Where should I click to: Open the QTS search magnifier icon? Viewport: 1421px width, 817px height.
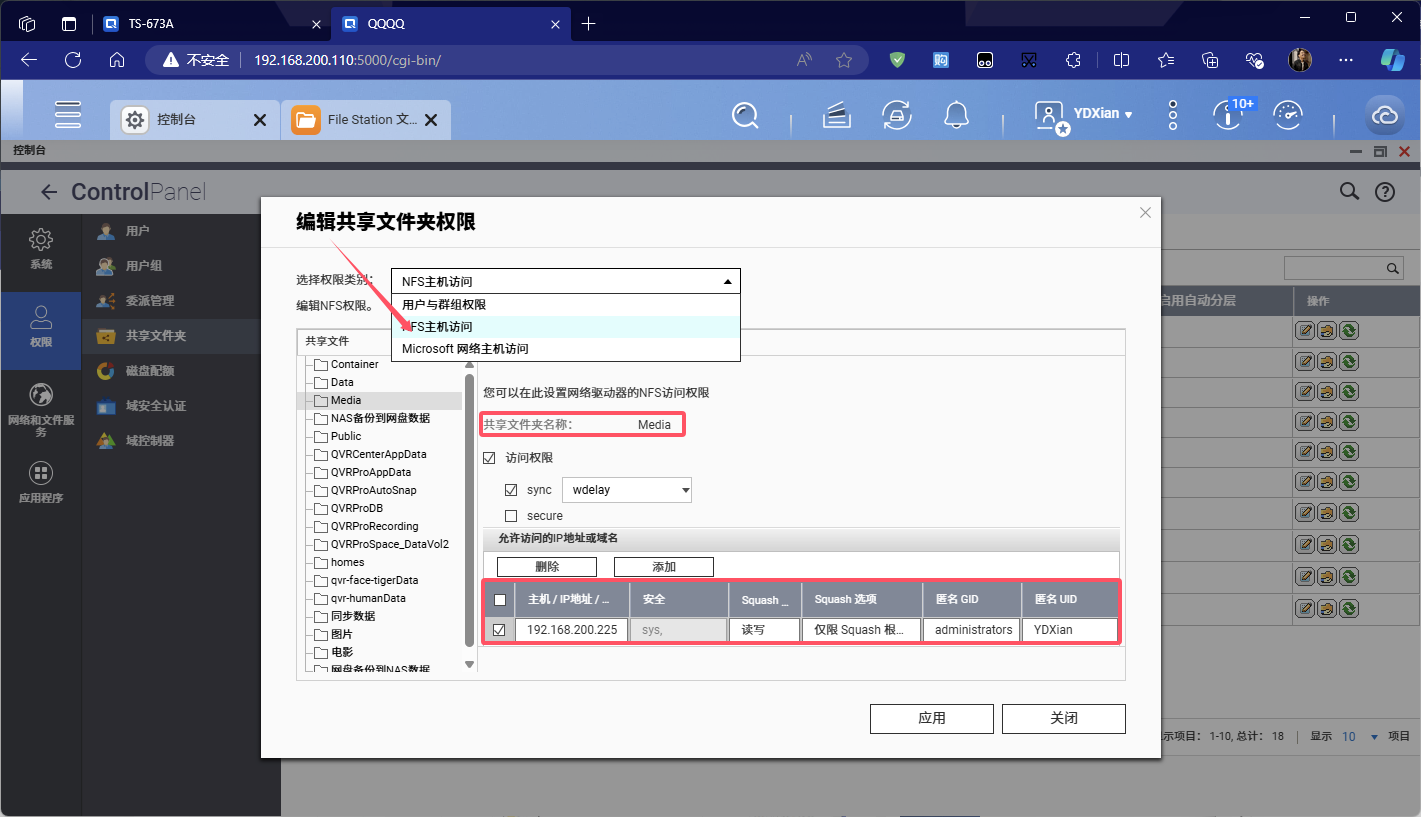[x=745, y=115]
